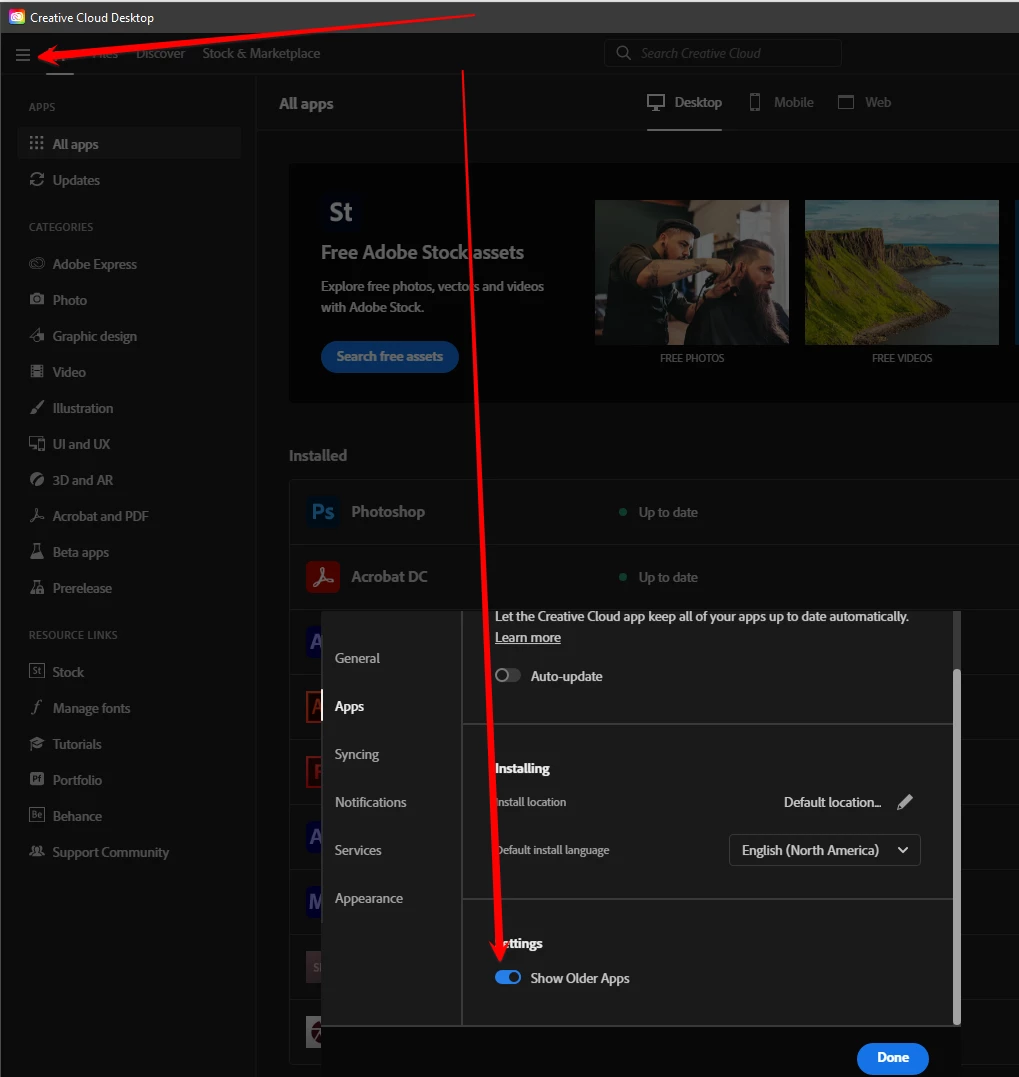The width and height of the screenshot is (1019, 1077).
Task: Switch to the Web tab
Action: 865,102
